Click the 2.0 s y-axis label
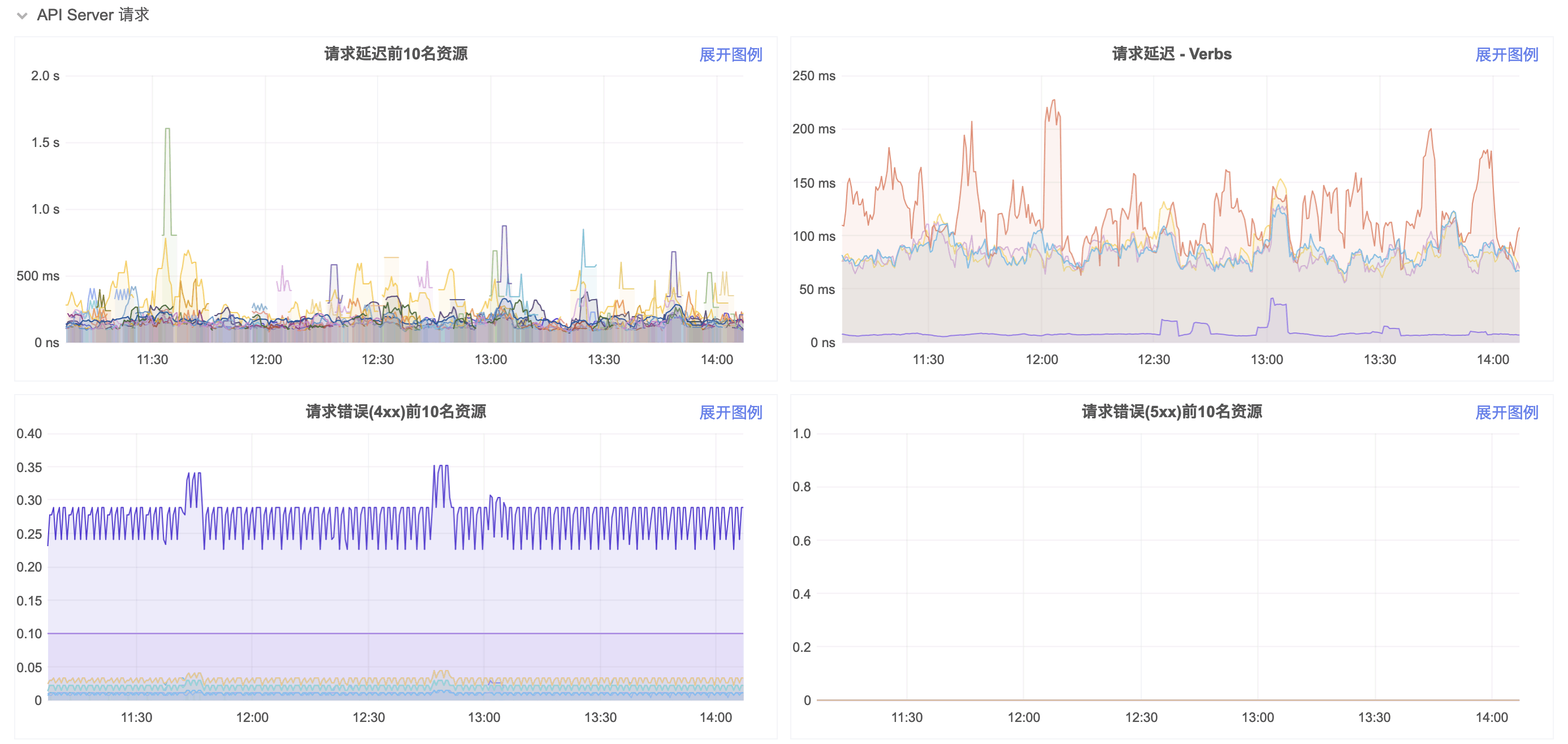 click(45, 76)
